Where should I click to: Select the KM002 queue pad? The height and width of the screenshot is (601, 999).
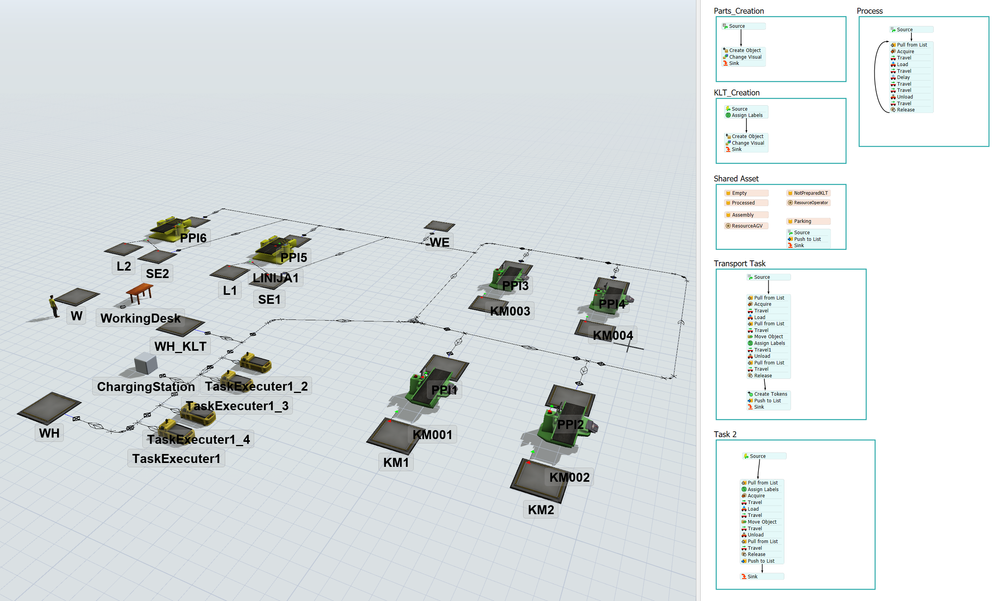pos(539,480)
